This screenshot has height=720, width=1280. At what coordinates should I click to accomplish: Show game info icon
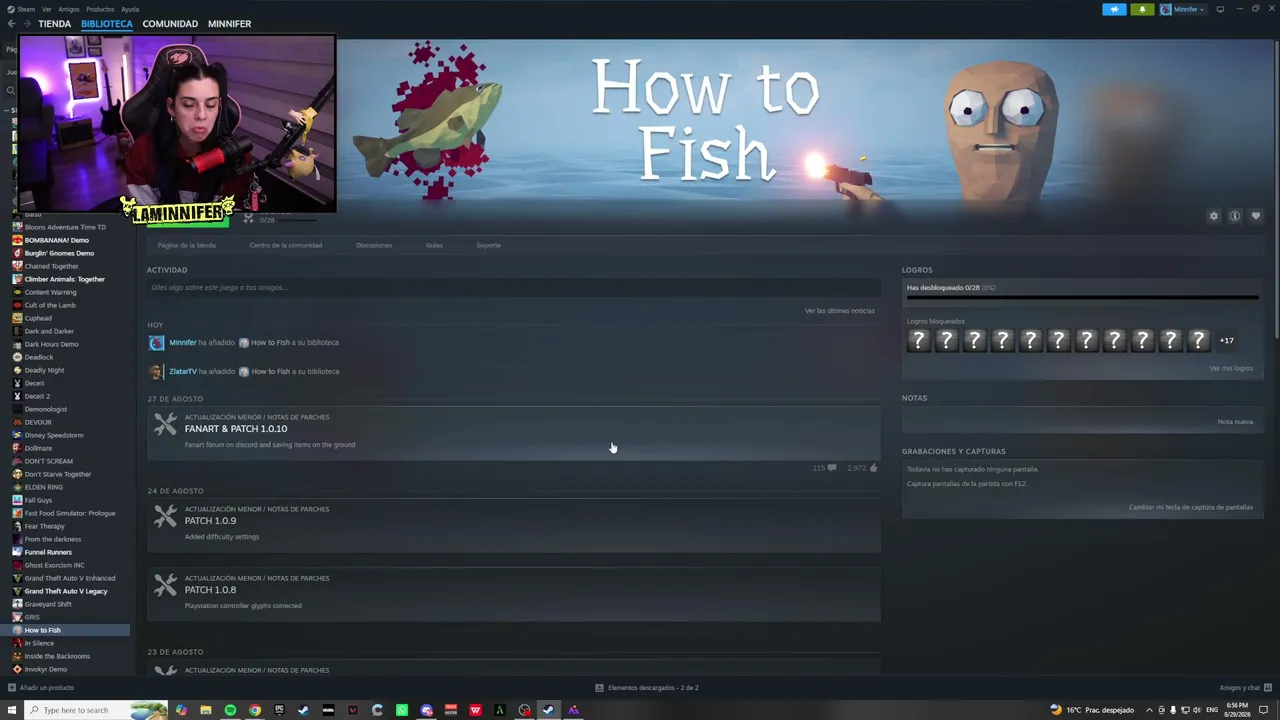1235,216
